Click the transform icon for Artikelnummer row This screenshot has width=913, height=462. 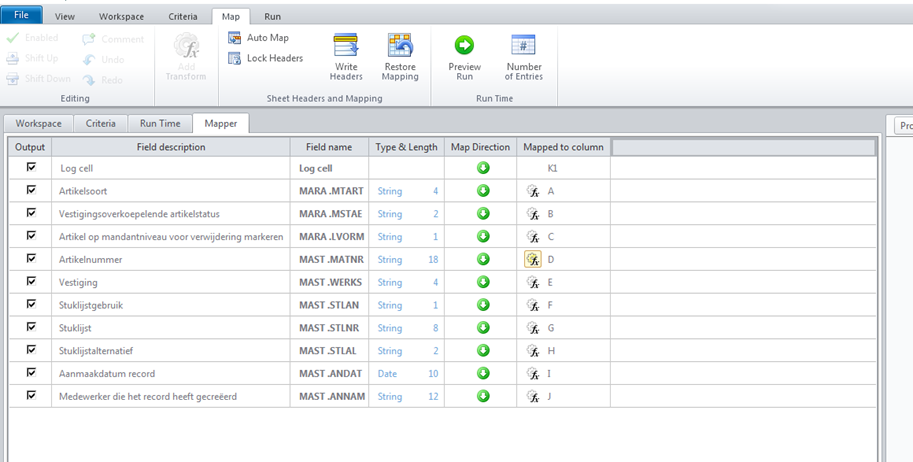coord(533,259)
